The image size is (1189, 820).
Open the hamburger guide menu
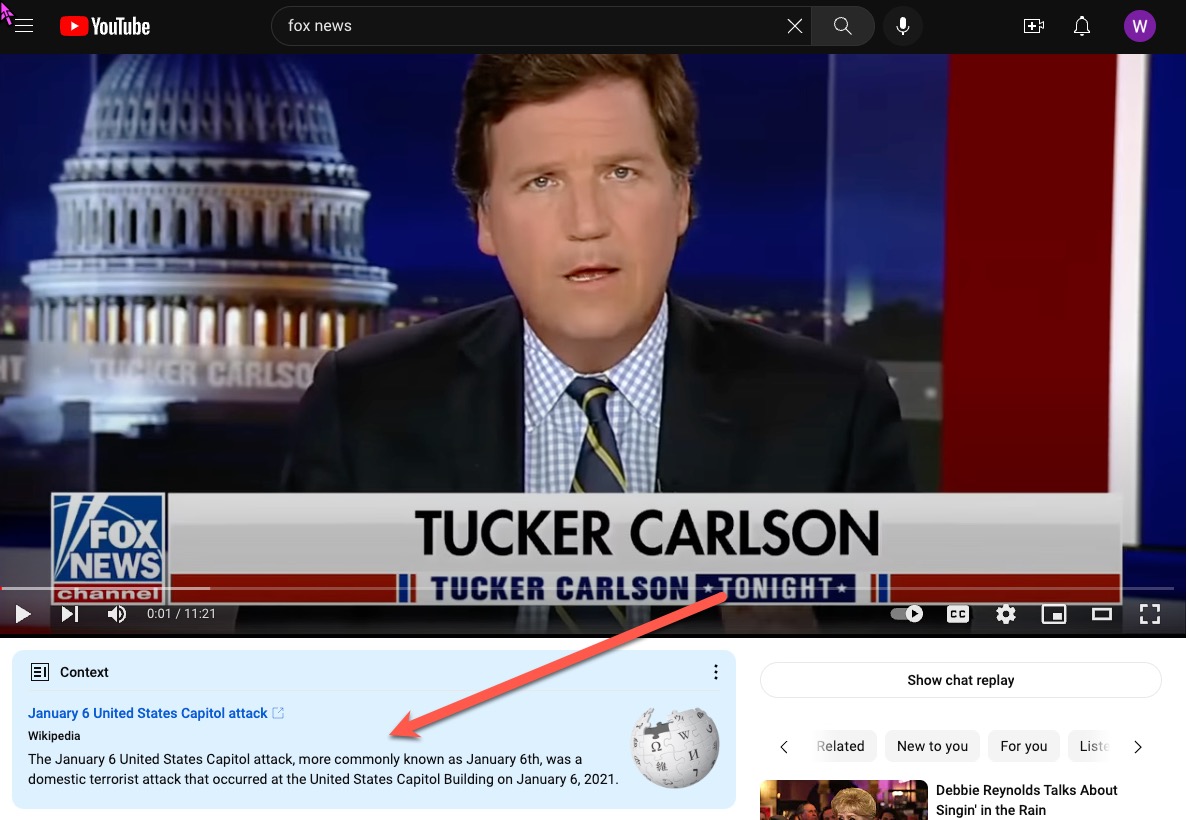(24, 26)
